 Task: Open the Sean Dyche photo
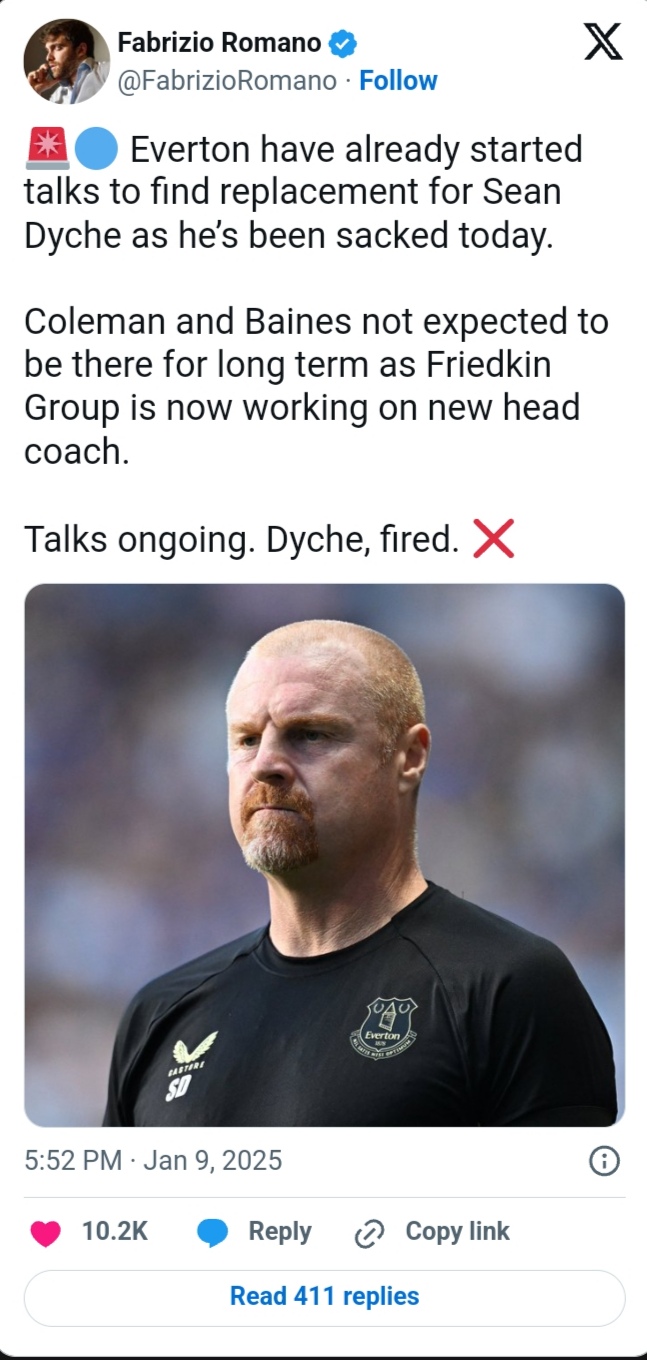(x=324, y=854)
